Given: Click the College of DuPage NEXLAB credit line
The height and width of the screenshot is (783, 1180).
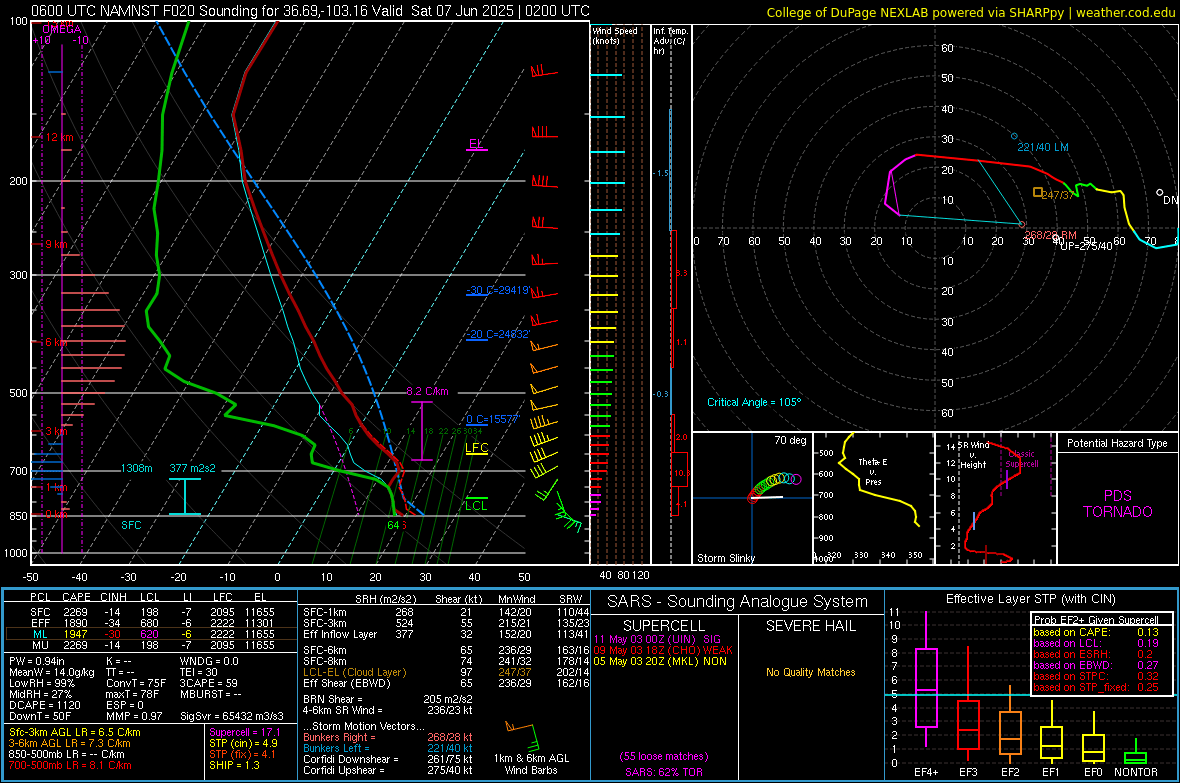Looking at the screenshot, I should [x=970, y=12].
